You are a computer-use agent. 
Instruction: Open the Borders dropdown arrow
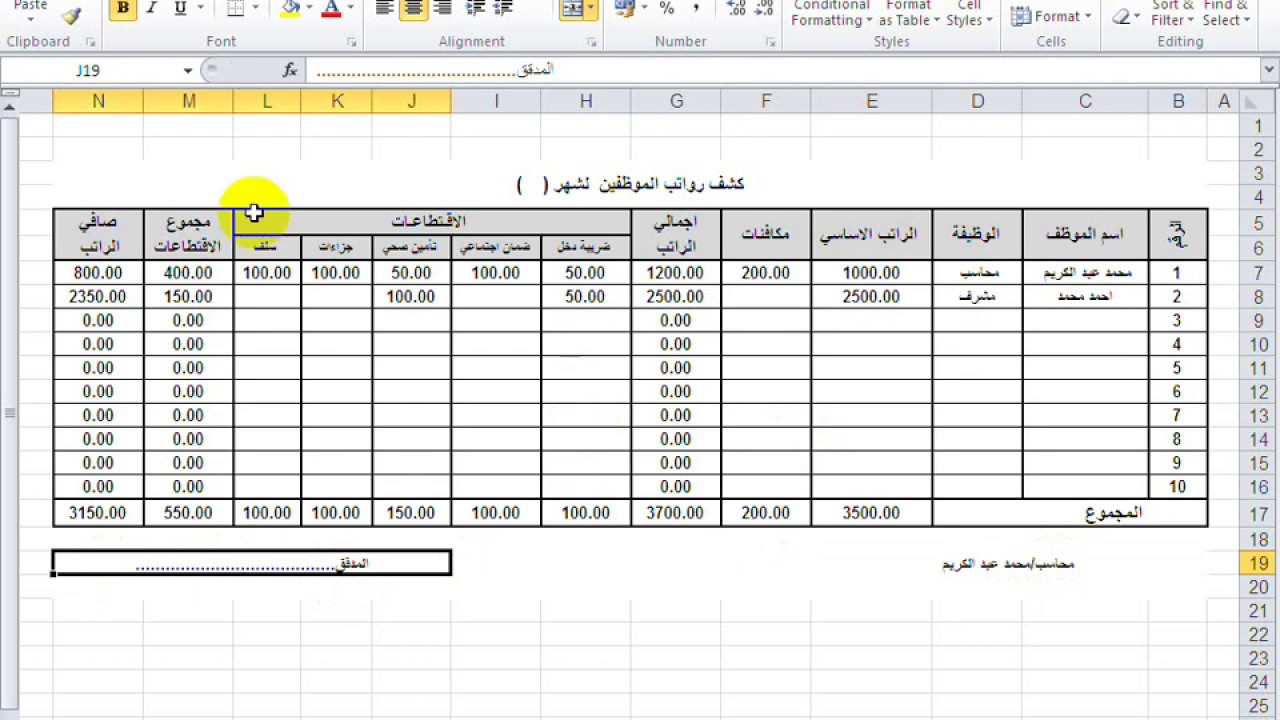point(257,9)
